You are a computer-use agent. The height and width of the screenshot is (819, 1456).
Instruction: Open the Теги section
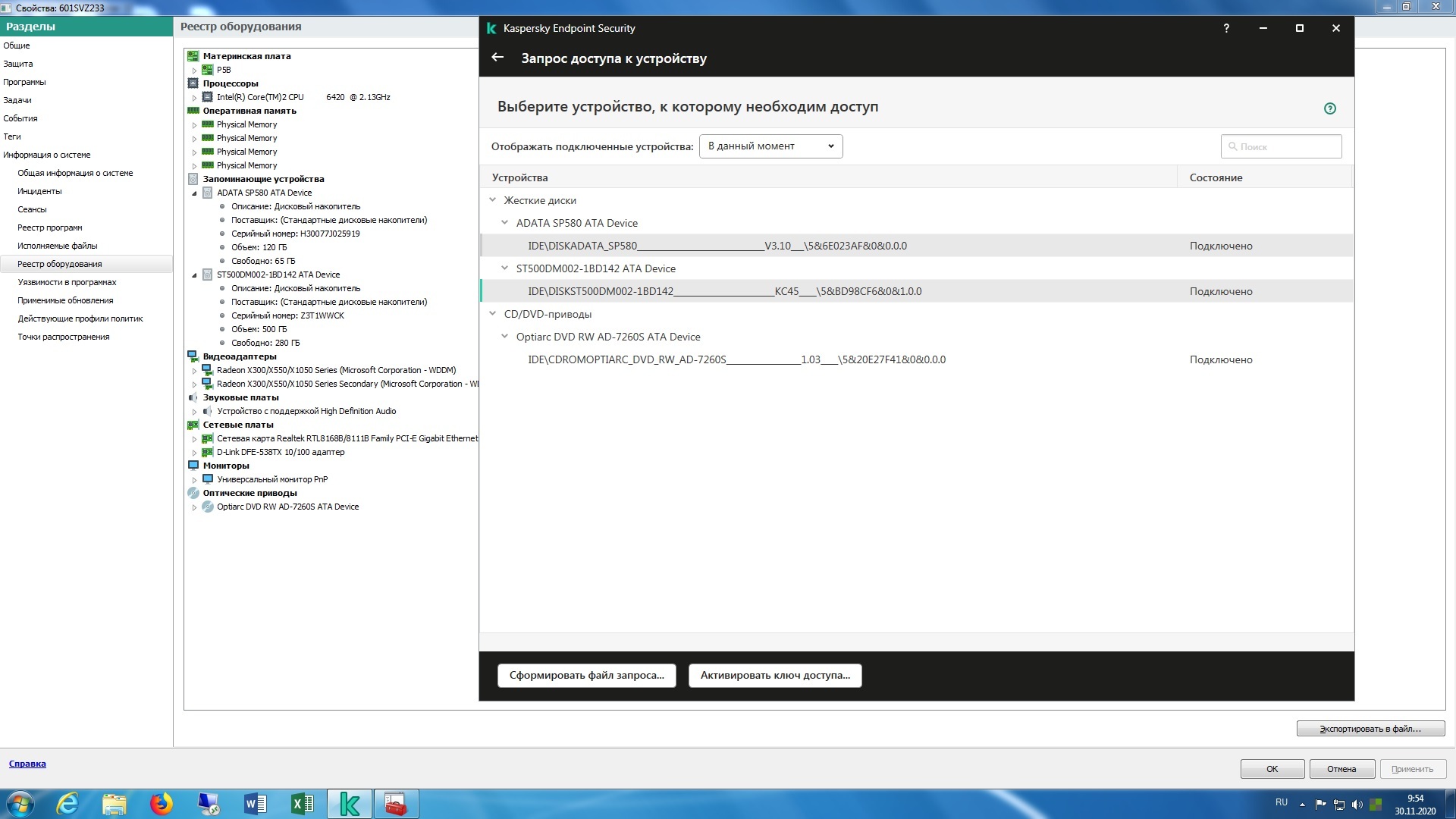pos(12,136)
